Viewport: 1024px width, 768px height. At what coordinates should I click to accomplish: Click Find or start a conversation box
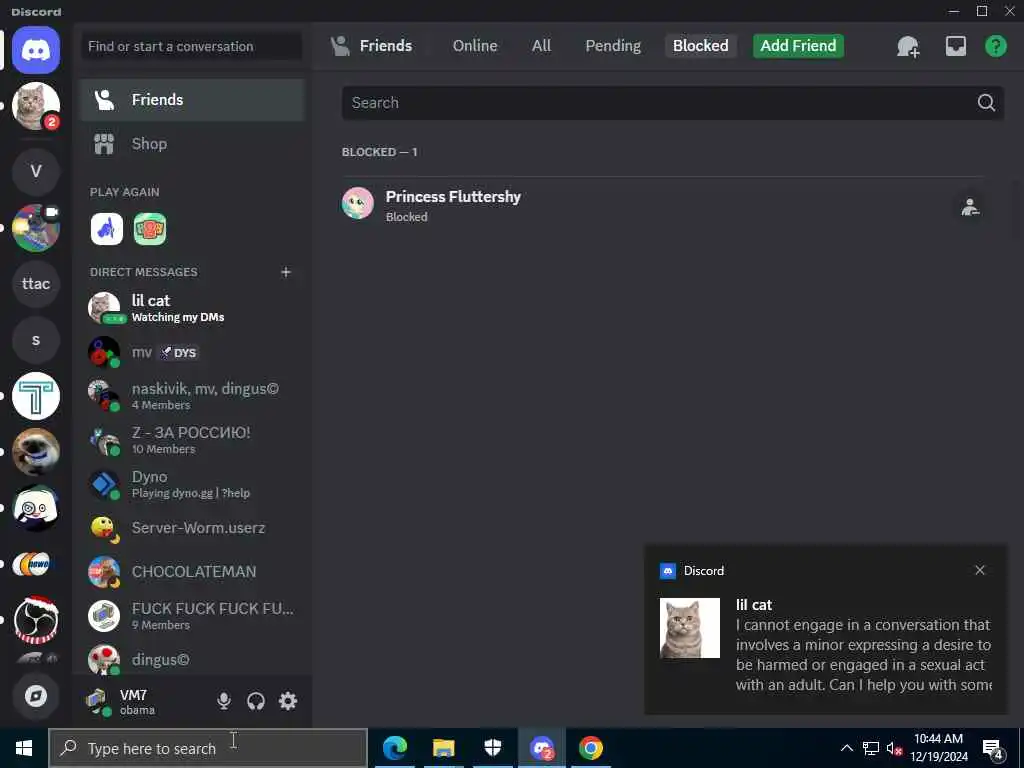pyautogui.click(x=191, y=46)
